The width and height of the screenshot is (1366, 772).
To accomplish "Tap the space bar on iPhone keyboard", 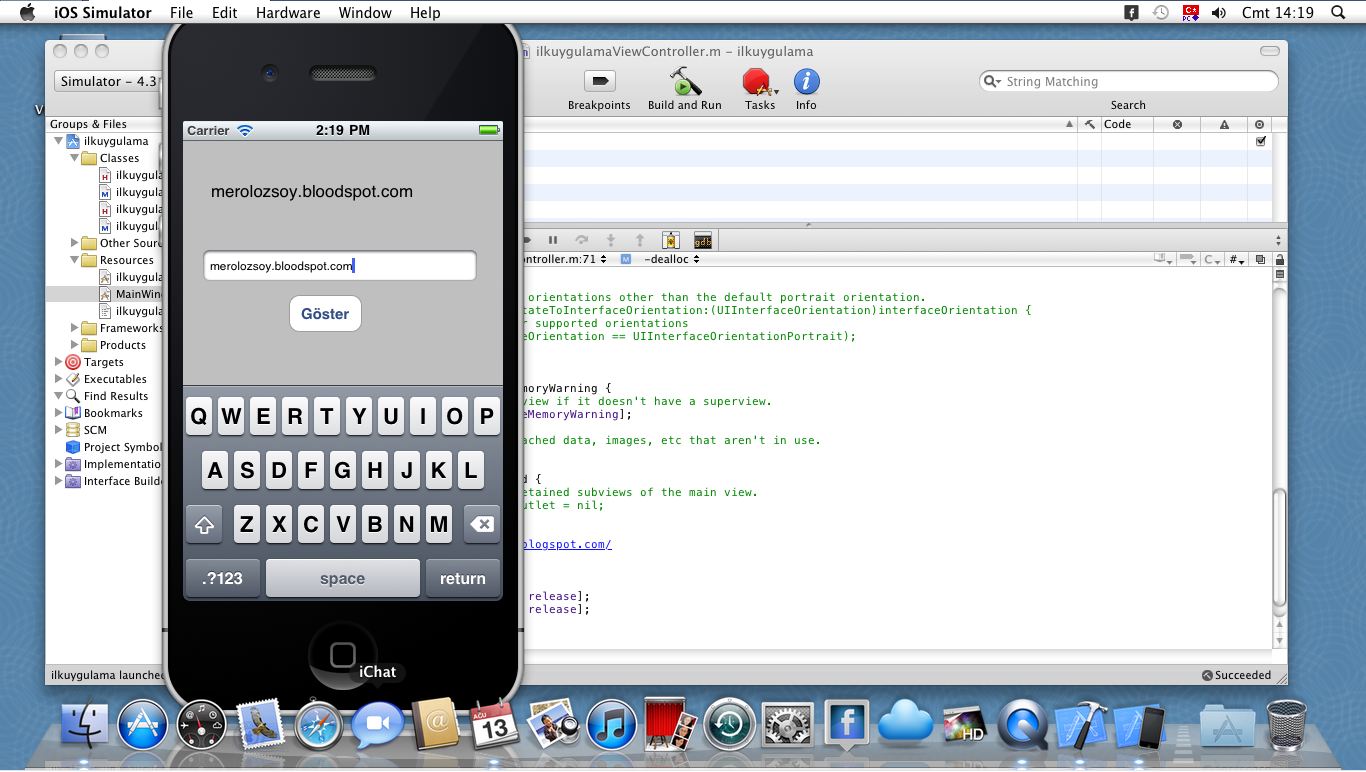I will (342, 578).
